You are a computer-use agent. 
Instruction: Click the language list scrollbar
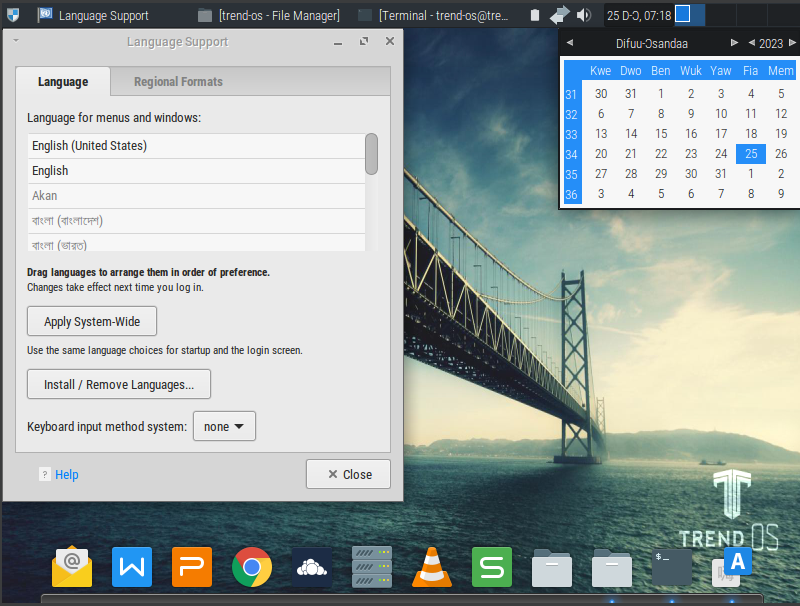click(371, 155)
